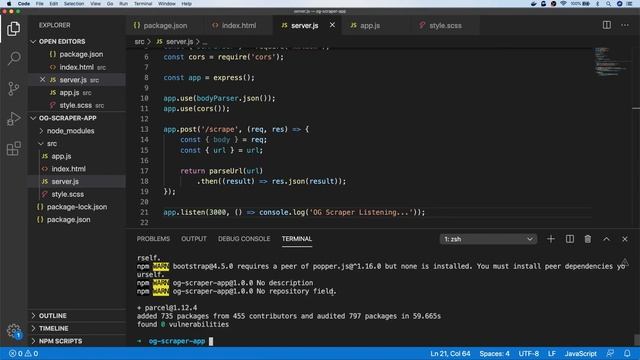Open index.html in Open Editors list
This screenshot has height=360, width=640.
(76, 67)
